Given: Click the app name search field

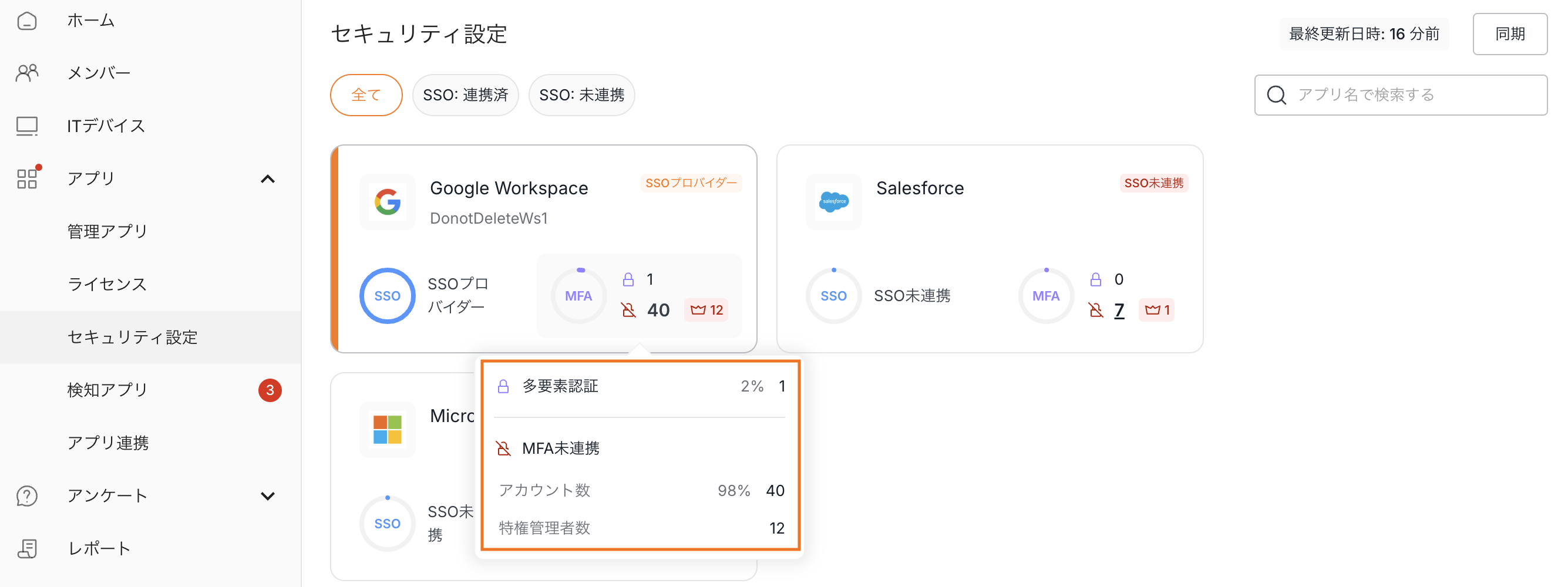Looking at the screenshot, I should coord(1412,95).
